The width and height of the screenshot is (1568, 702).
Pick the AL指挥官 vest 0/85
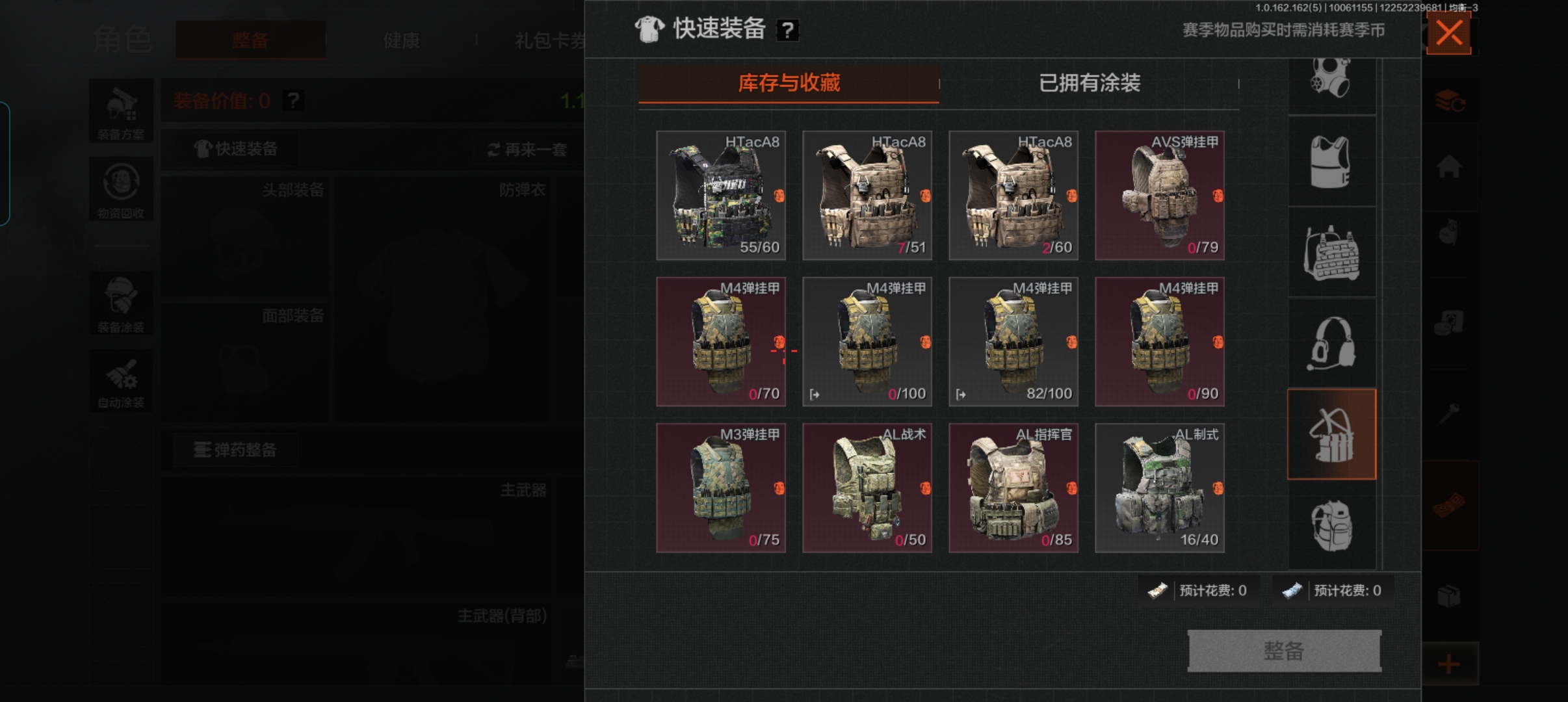(1013, 488)
